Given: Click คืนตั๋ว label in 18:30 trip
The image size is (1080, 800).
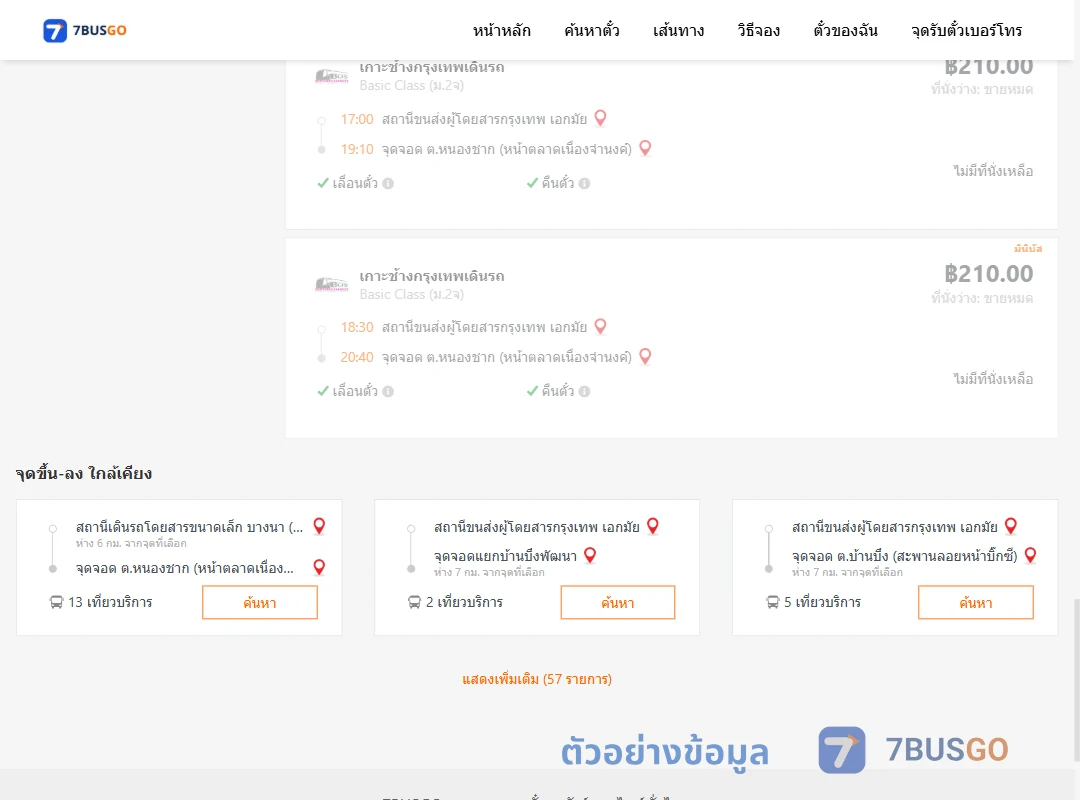Looking at the screenshot, I should coord(558,391).
